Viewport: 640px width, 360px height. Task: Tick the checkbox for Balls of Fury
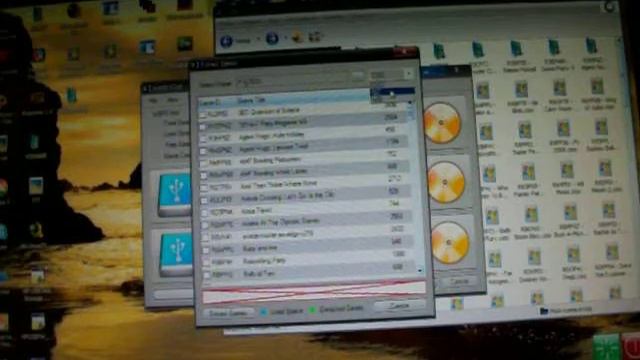[x=206, y=276]
